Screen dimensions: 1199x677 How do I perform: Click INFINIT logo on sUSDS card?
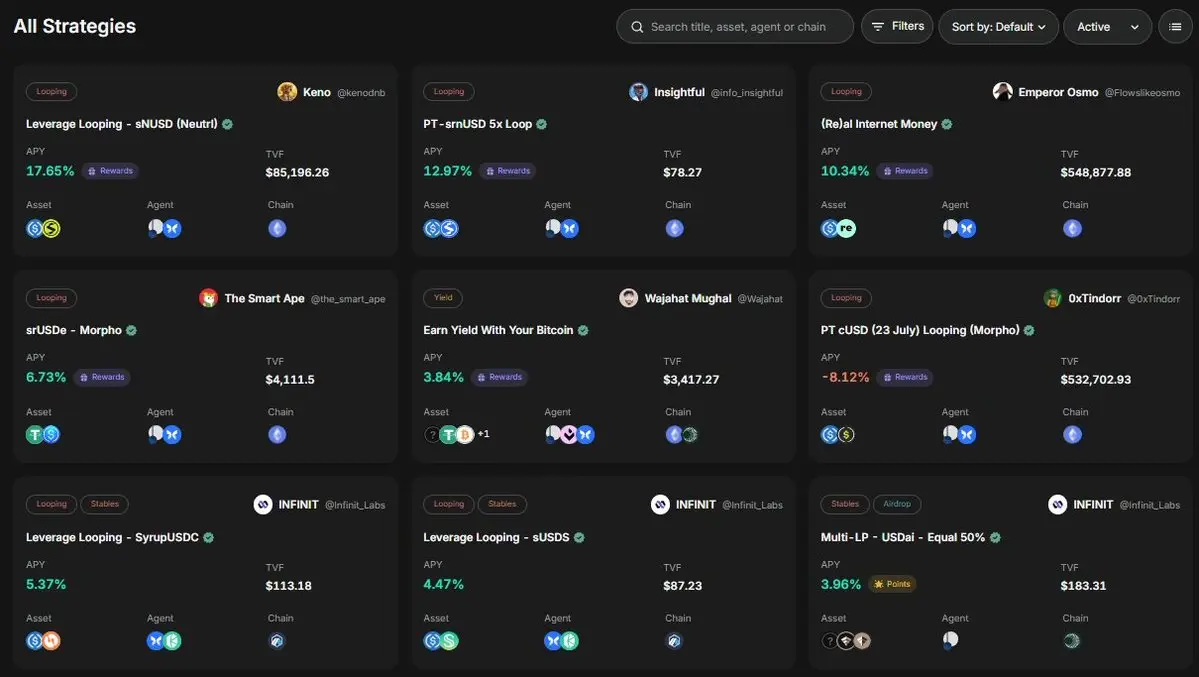[x=660, y=505]
